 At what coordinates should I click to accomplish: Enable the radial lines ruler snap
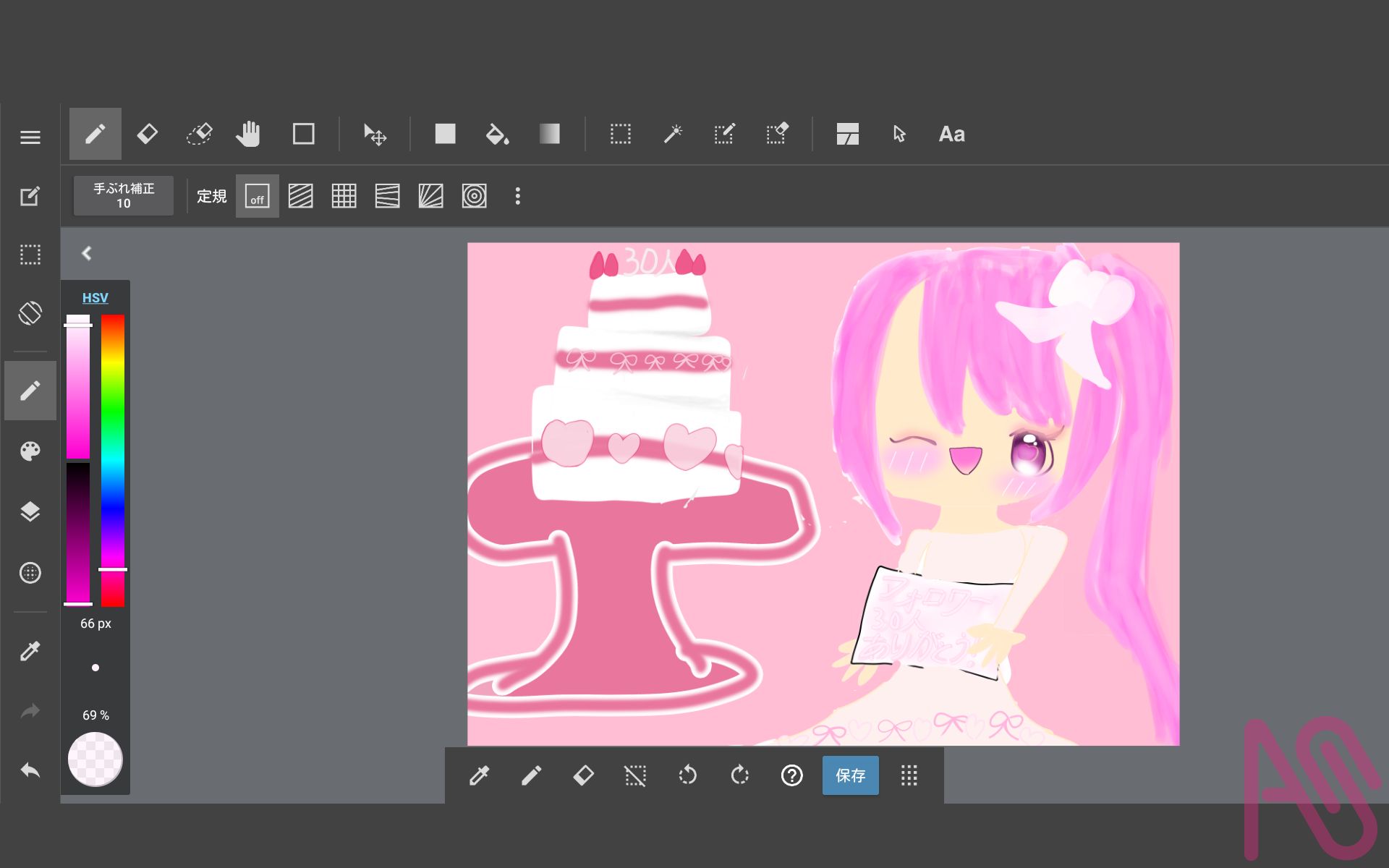(430, 196)
